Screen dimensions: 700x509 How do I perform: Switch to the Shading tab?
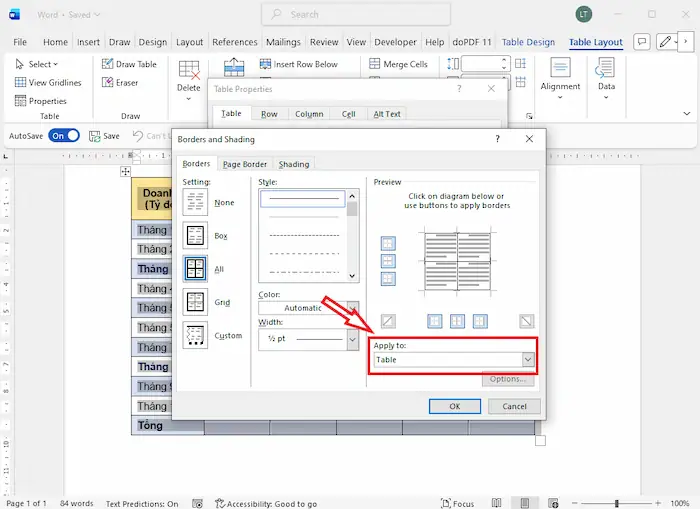pos(294,164)
